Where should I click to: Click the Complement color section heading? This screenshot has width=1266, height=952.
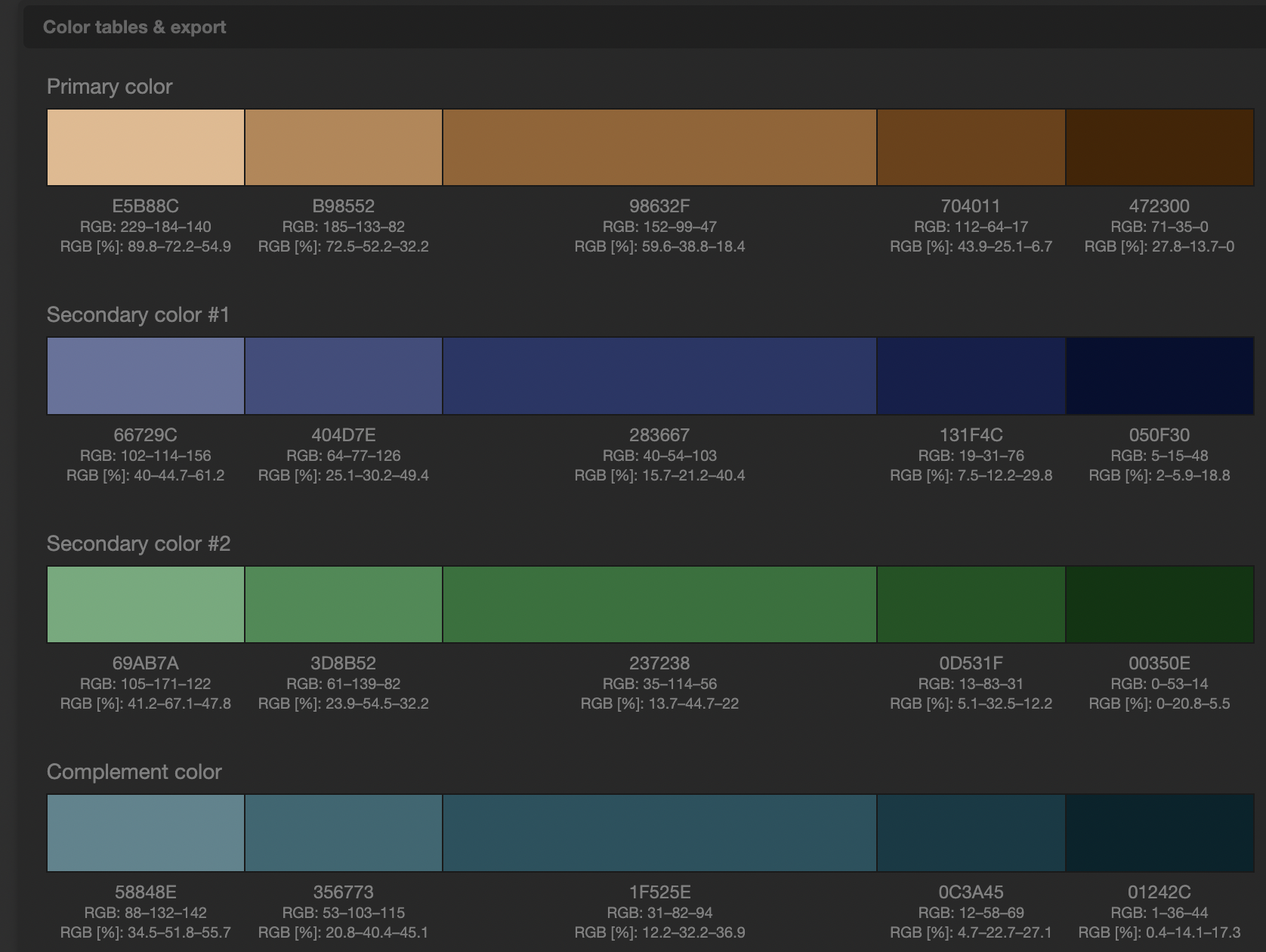click(134, 771)
